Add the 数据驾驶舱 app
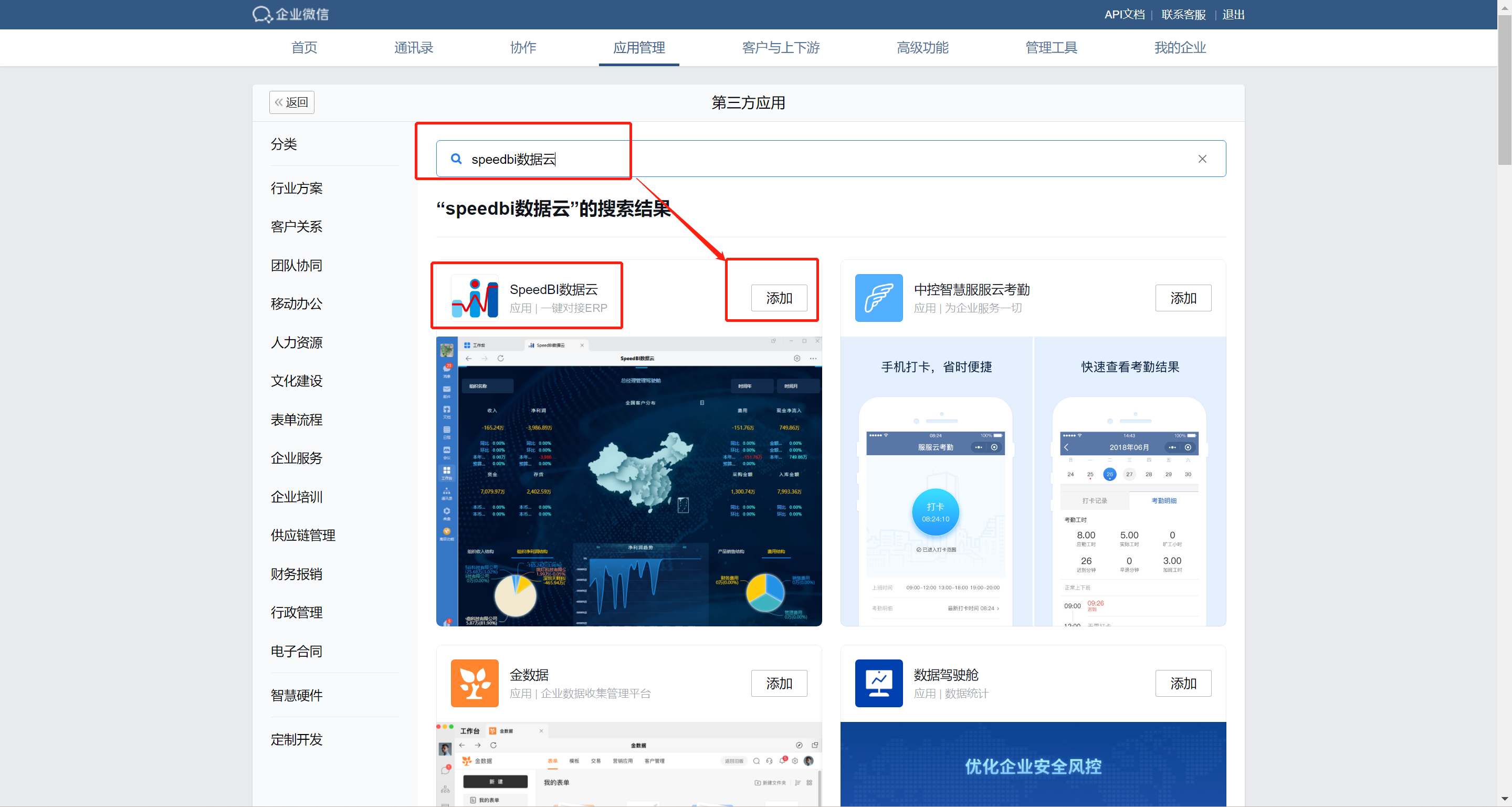Screen dimensions: 1512x807 (1183, 683)
